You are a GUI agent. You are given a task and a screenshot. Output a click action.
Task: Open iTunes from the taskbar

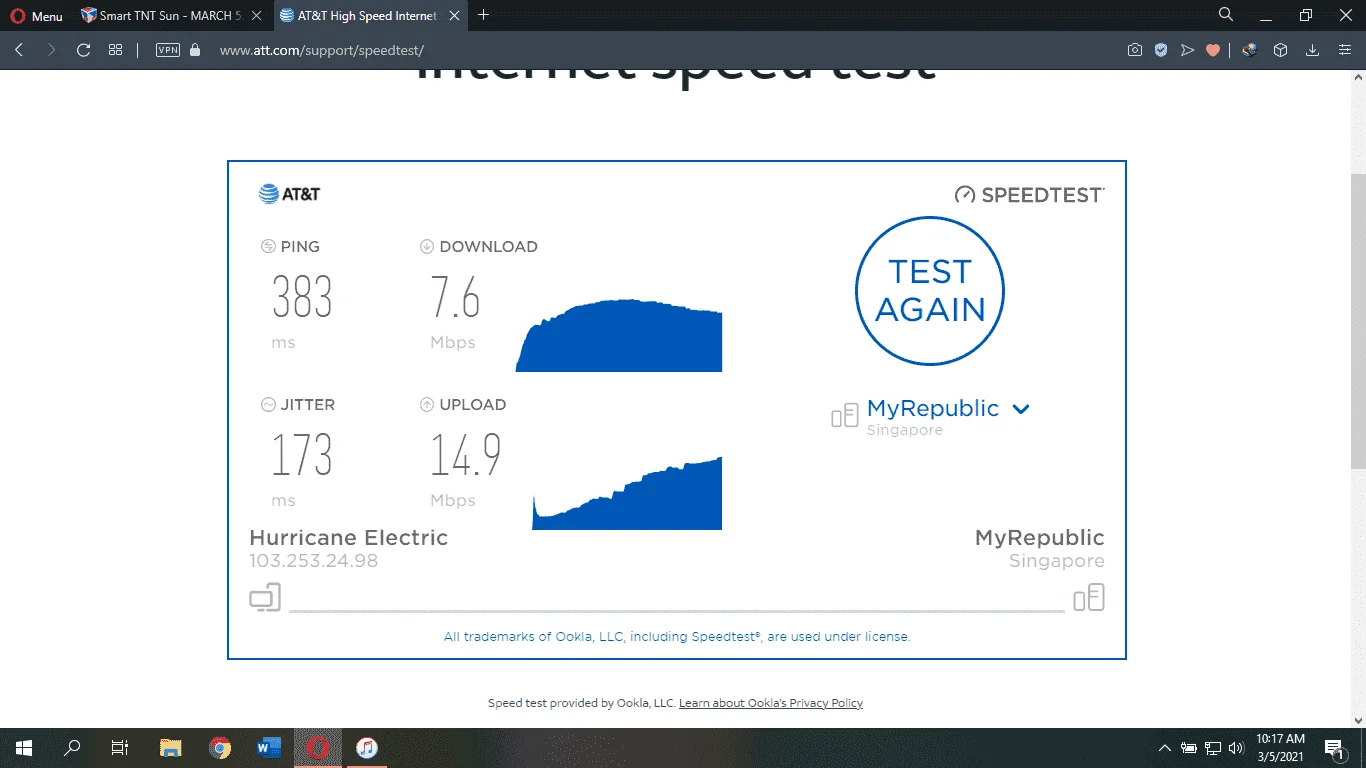click(x=367, y=747)
